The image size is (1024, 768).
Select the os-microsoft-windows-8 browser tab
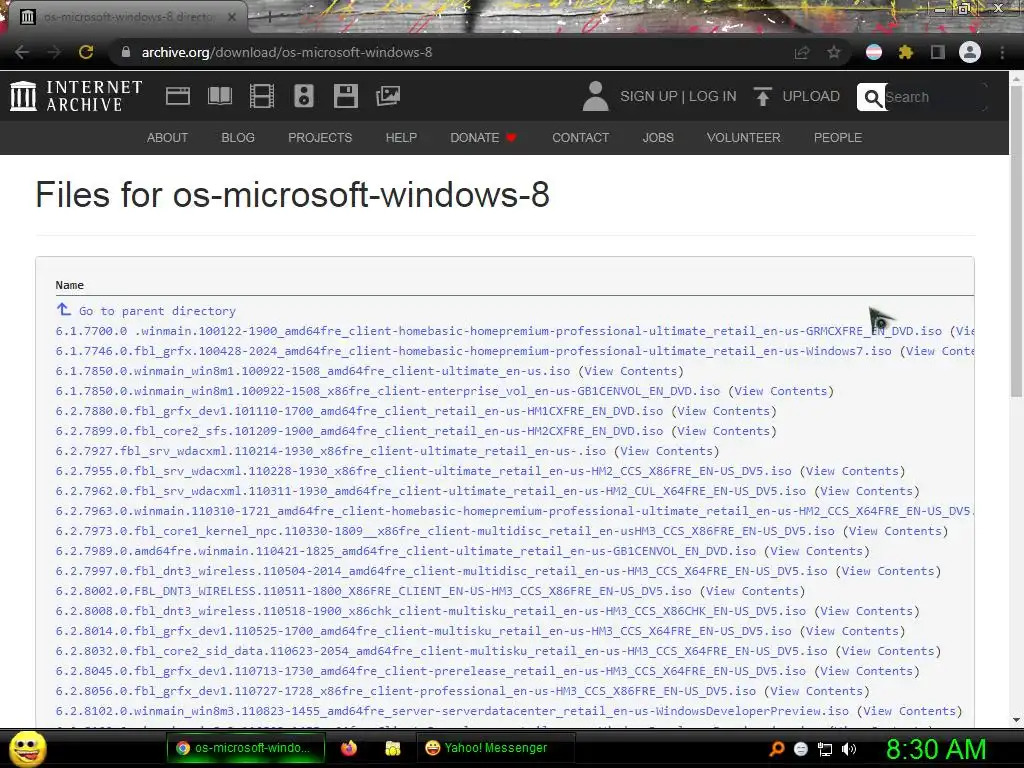pyautogui.click(x=127, y=17)
